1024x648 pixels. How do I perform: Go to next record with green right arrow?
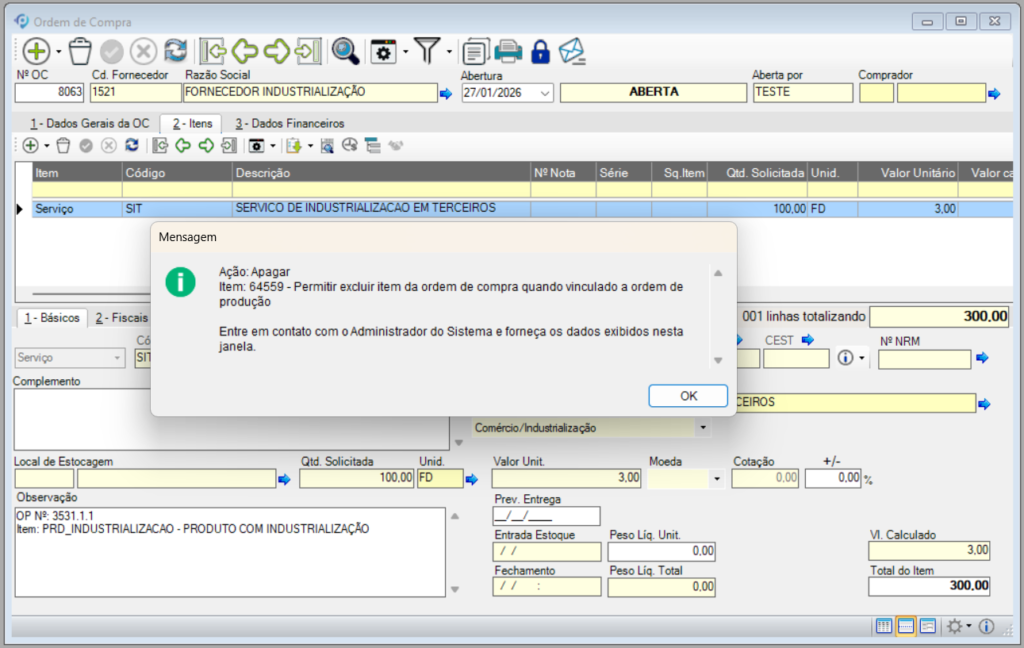[x=276, y=51]
